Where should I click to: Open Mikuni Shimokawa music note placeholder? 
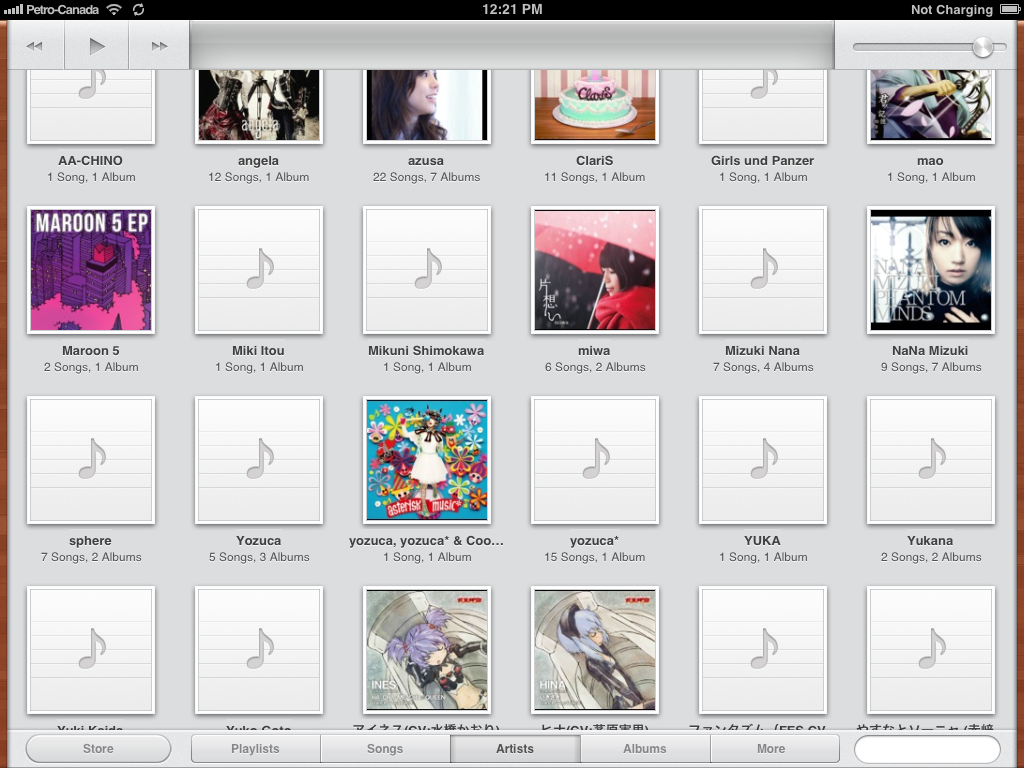point(426,270)
